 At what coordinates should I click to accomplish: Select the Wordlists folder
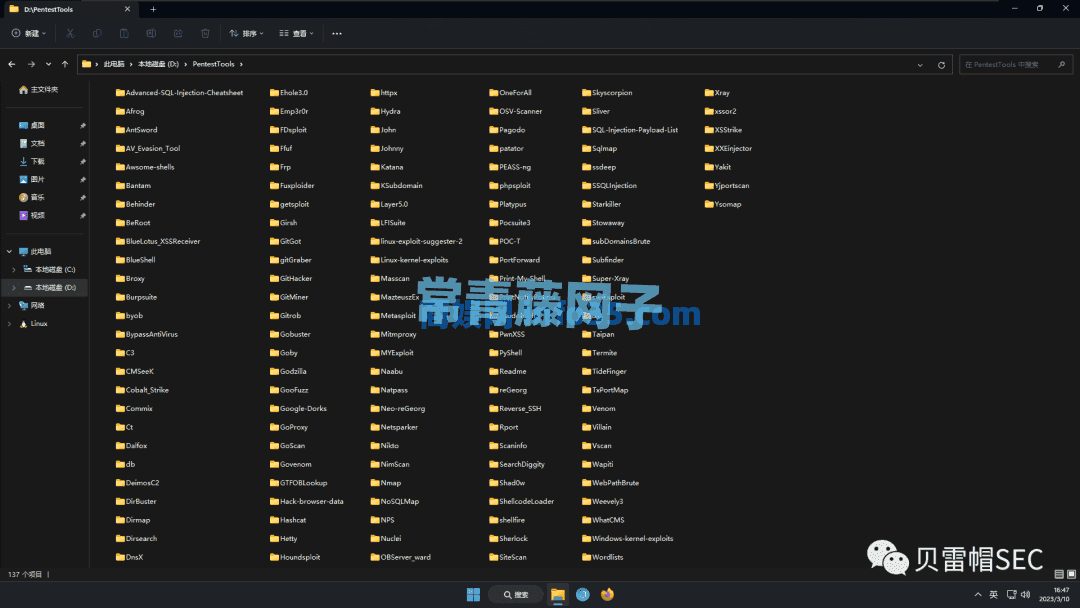coord(602,557)
